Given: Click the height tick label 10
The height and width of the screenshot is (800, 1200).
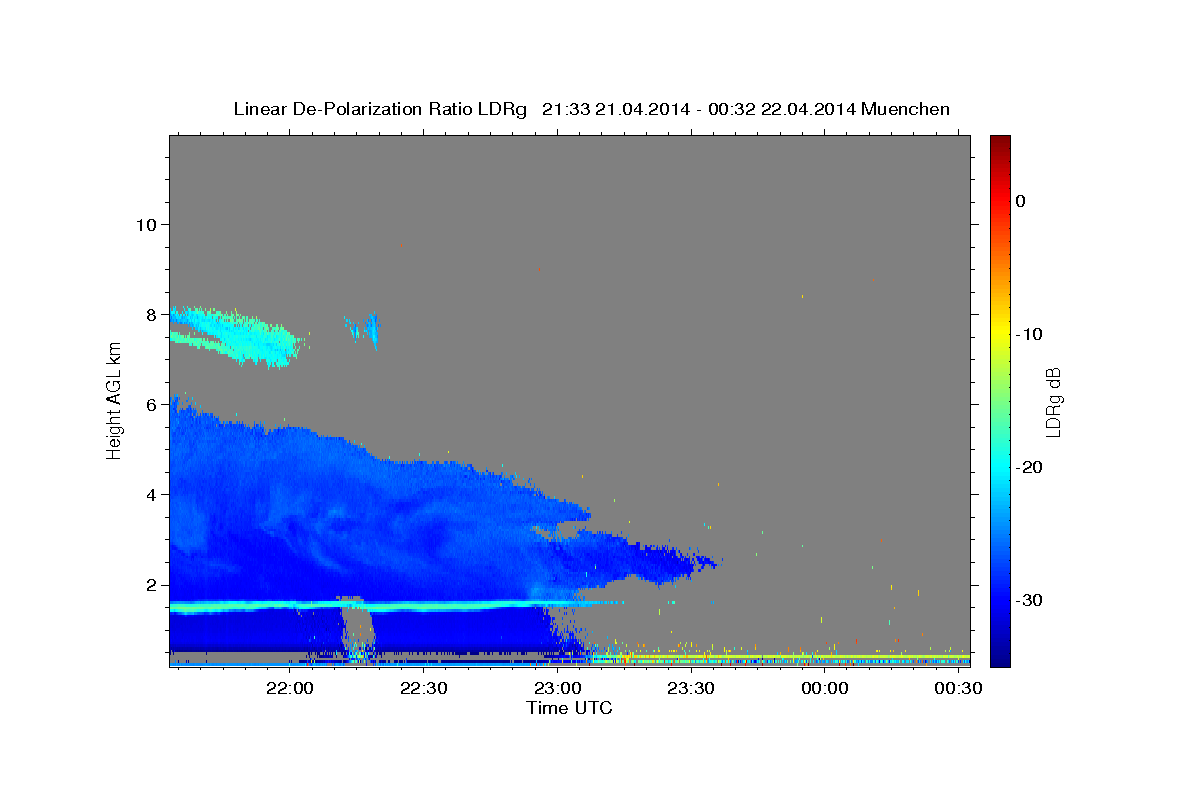Looking at the screenshot, I should [145, 224].
